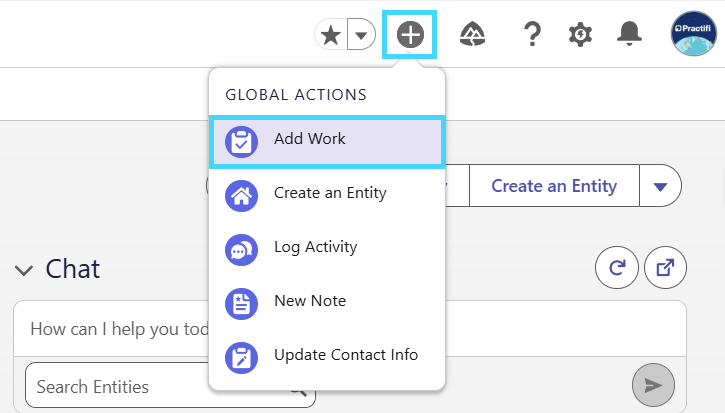Open the notifications bell
The image size is (725, 413).
[x=629, y=34]
